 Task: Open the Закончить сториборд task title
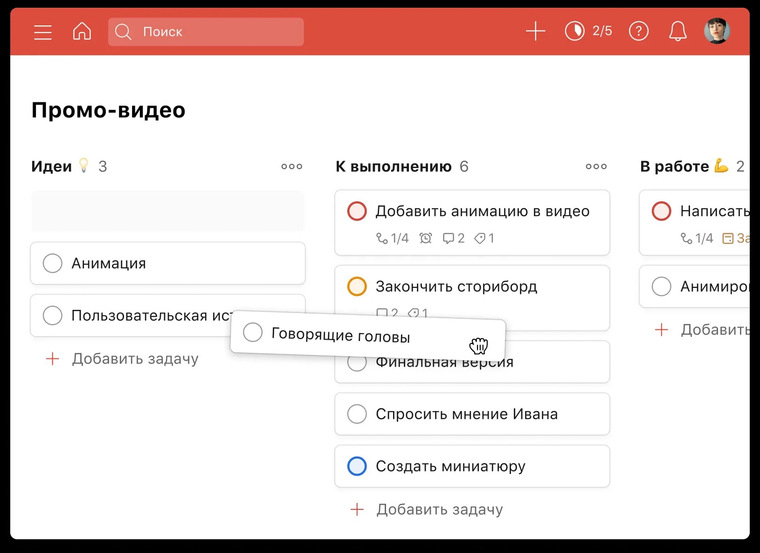[x=456, y=286]
